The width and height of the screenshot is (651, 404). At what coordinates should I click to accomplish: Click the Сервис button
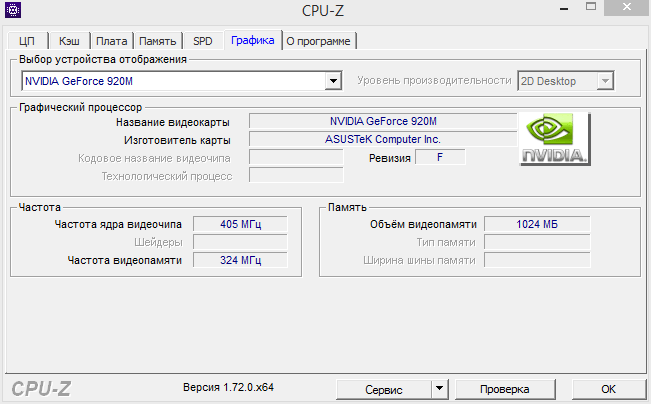[384, 389]
